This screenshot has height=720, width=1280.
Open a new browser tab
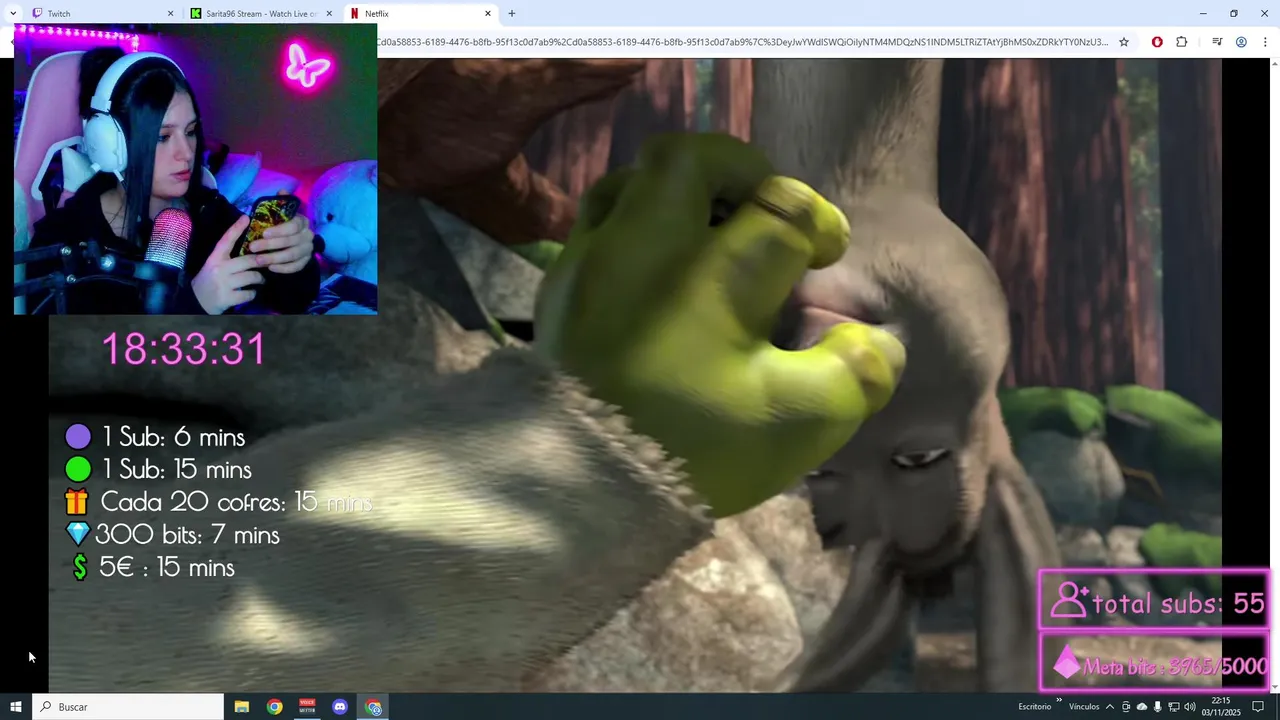(512, 14)
